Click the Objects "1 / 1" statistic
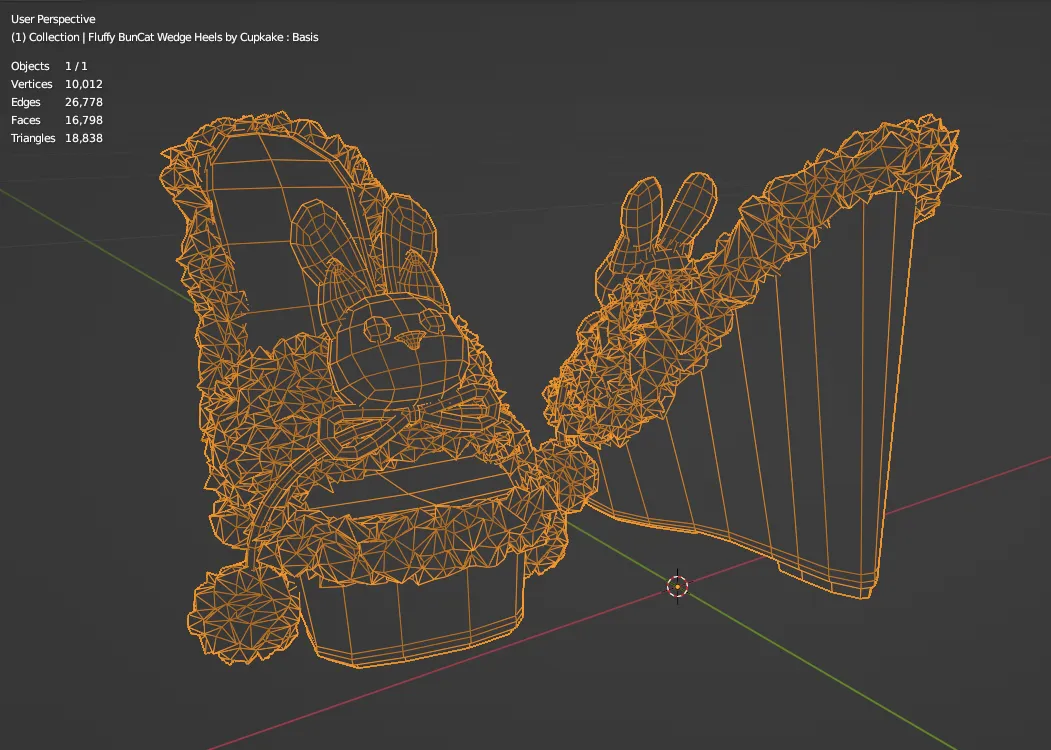The image size is (1051, 750). pyautogui.click(x=76, y=66)
